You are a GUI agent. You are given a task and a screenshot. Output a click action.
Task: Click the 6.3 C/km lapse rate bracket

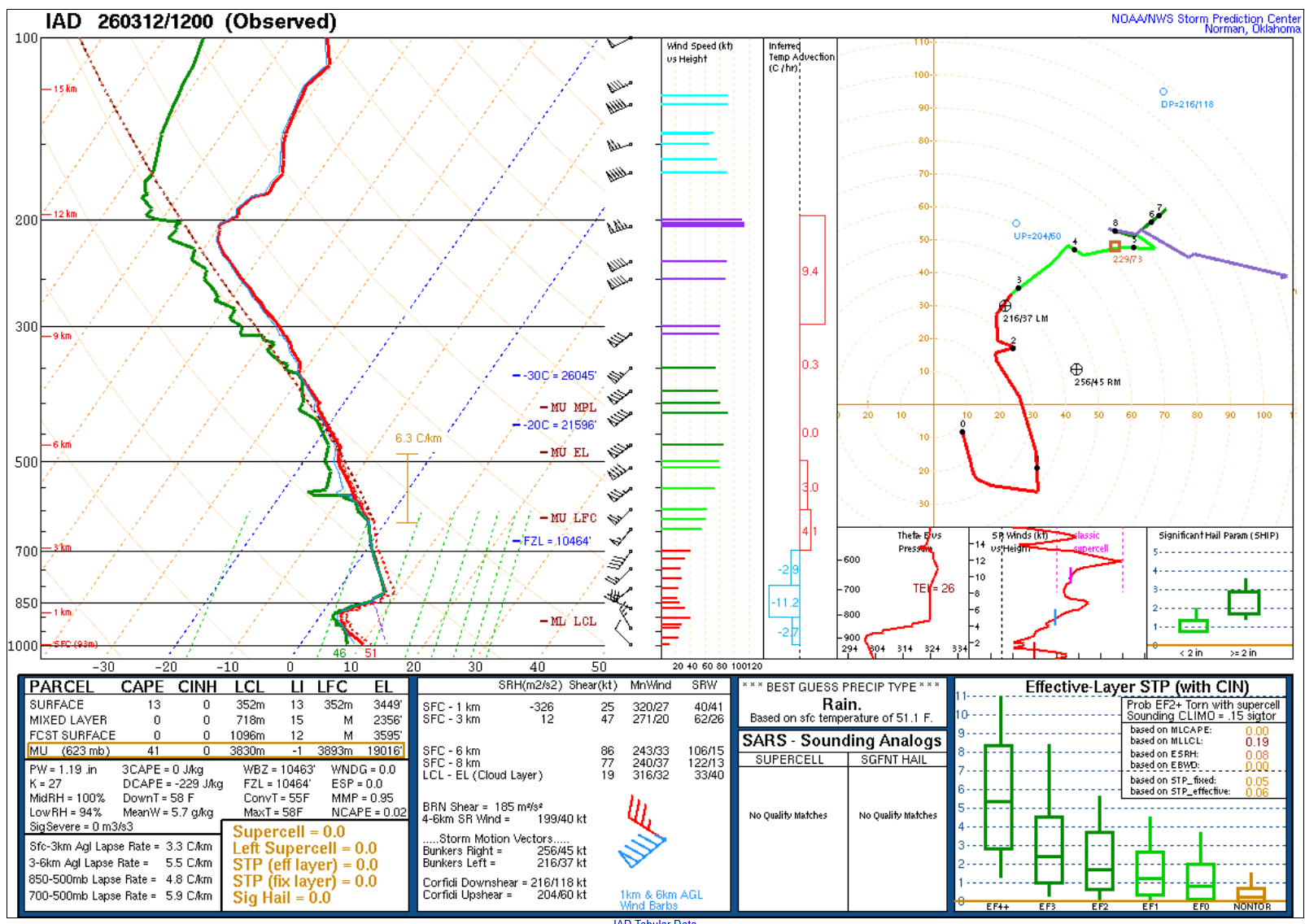tap(407, 488)
